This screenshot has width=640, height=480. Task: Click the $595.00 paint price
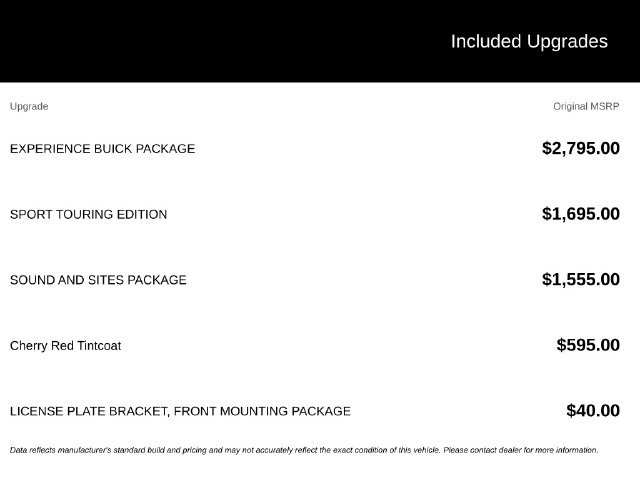[x=588, y=345]
